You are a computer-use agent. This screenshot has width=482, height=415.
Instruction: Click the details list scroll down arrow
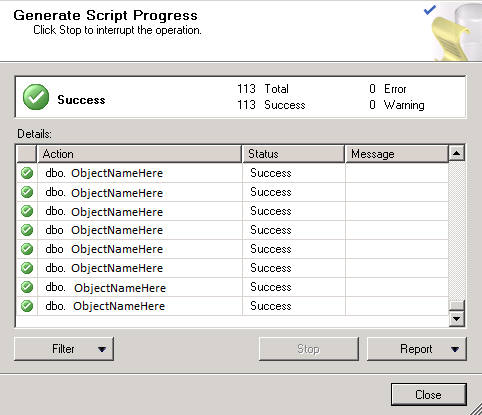(x=457, y=319)
